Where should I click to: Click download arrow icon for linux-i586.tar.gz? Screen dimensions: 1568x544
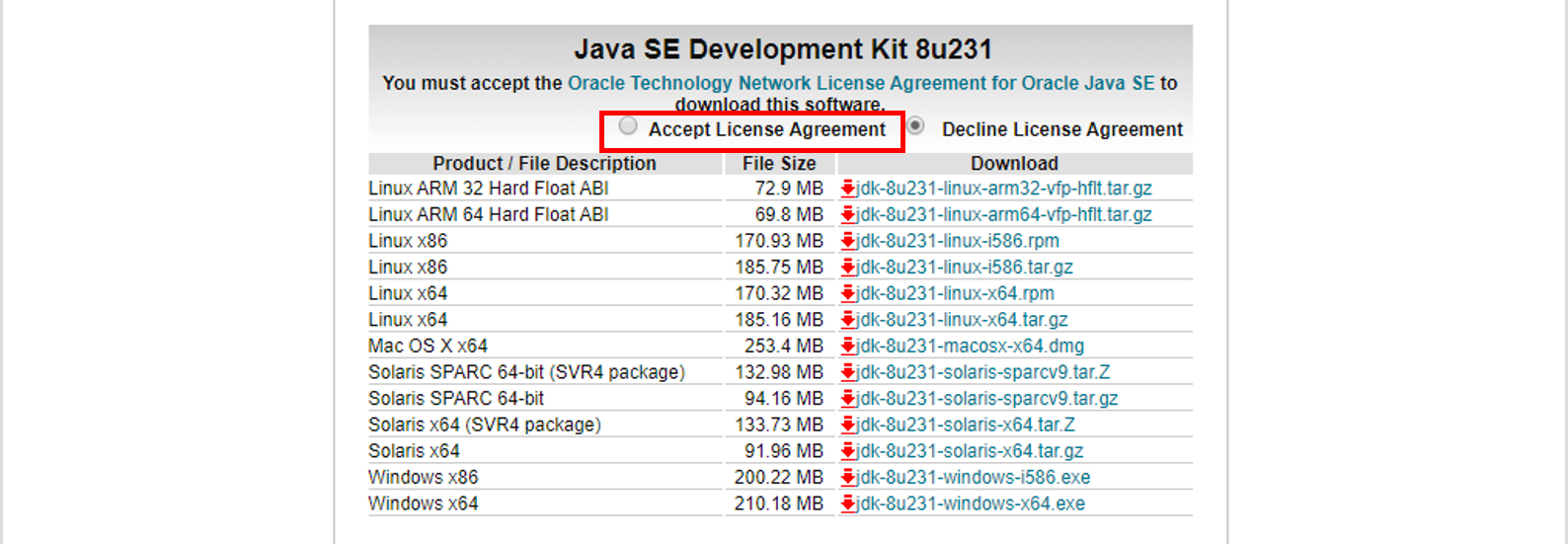coord(847,268)
